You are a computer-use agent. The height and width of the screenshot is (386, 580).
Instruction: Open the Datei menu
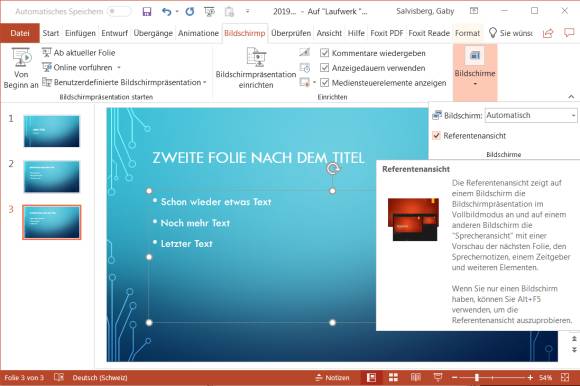pyautogui.click(x=20, y=33)
